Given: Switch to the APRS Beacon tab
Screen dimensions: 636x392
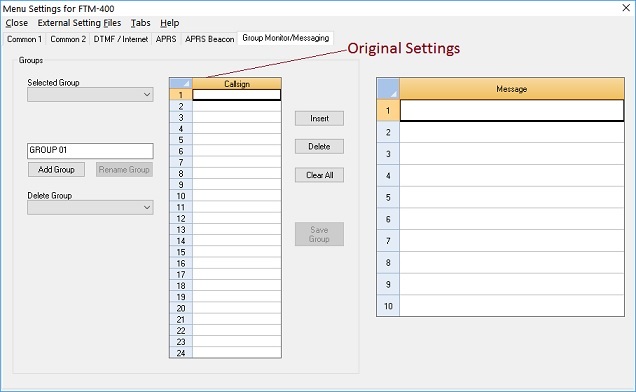Looking at the screenshot, I should click(x=209, y=39).
